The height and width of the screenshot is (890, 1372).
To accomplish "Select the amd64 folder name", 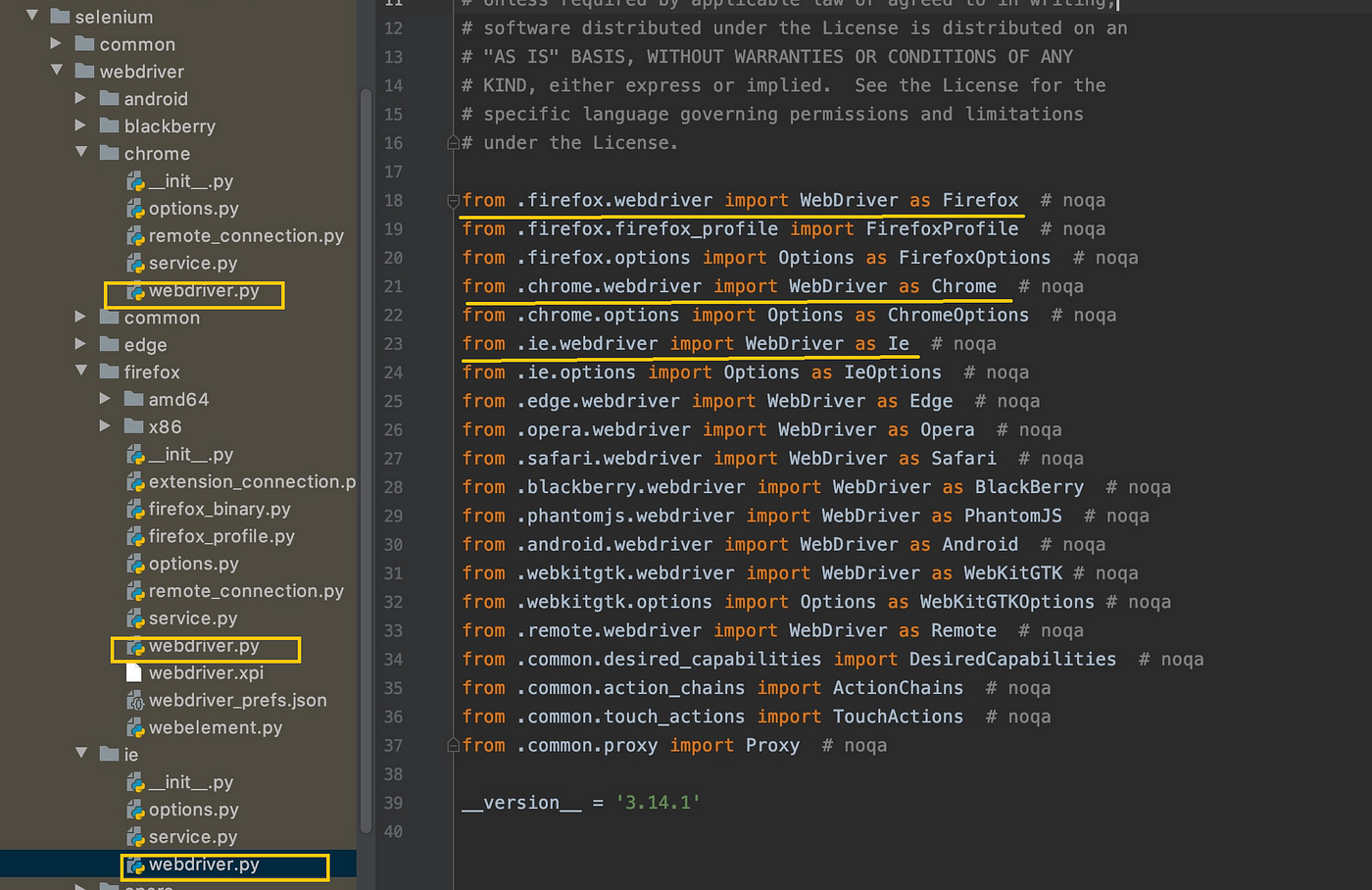I will 178,400.
